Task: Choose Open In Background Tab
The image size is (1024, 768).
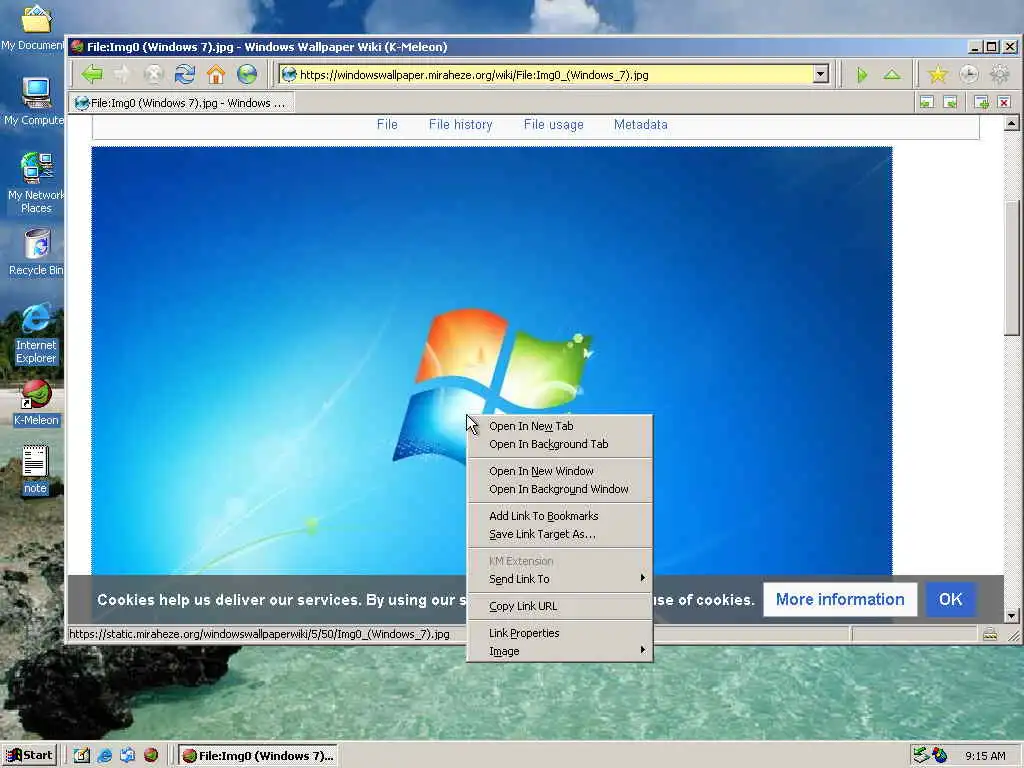Action: tap(560, 444)
